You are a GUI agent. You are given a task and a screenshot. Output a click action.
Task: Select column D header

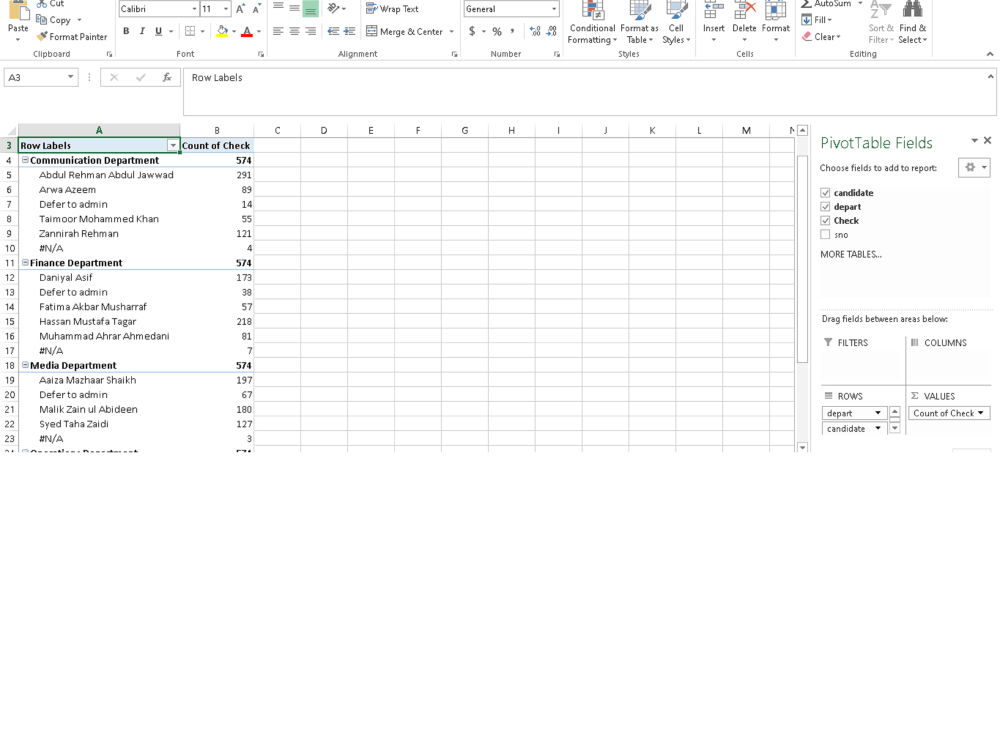[324, 131]
